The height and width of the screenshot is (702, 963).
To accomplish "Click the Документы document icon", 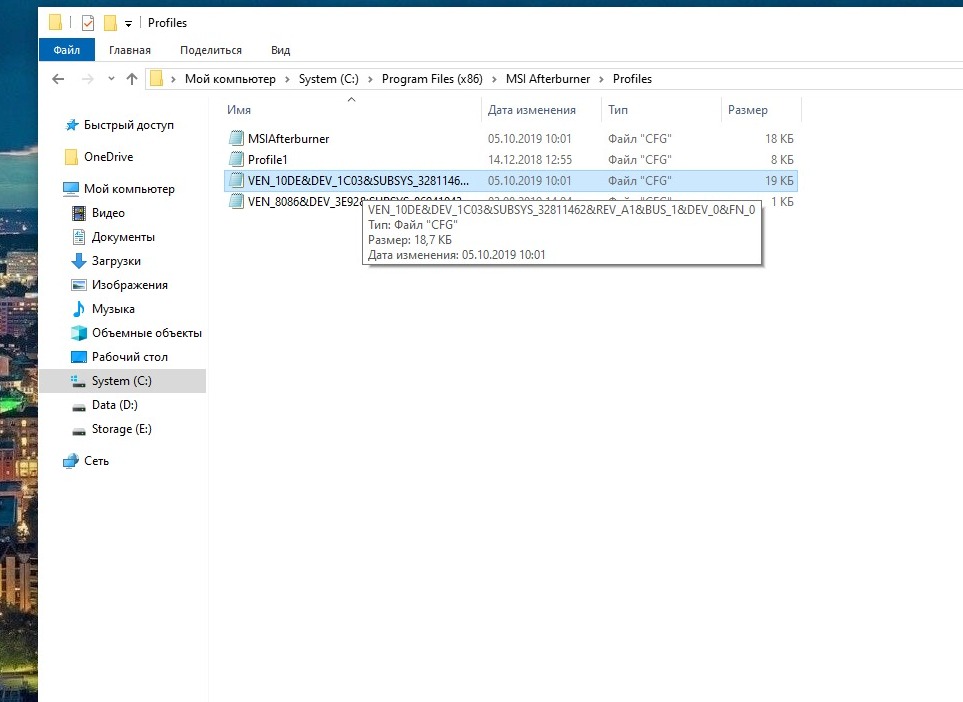I will (x=79, y=237).
